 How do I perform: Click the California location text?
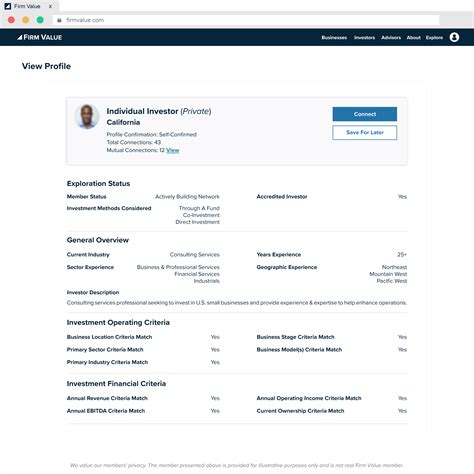(x=123, y=122)
